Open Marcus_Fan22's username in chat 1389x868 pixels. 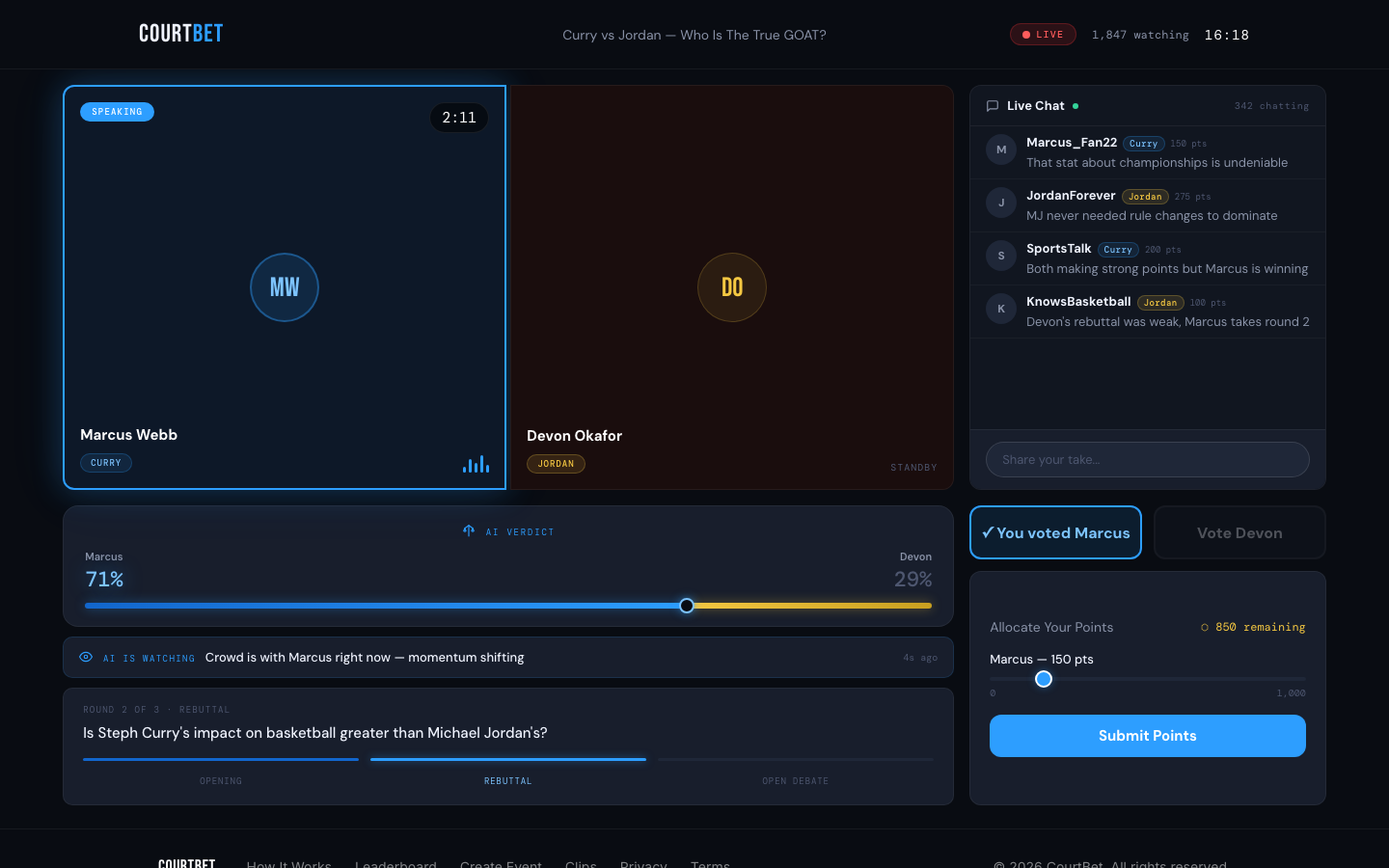point(1072,143)
